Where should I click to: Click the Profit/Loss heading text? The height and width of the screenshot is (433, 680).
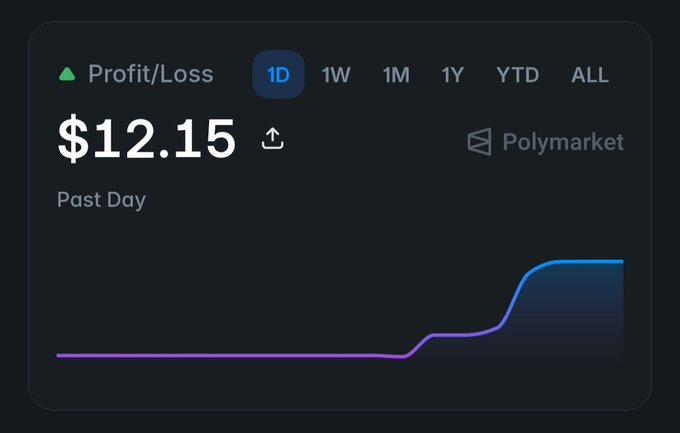pyautogui.click(x=151, y=74)
